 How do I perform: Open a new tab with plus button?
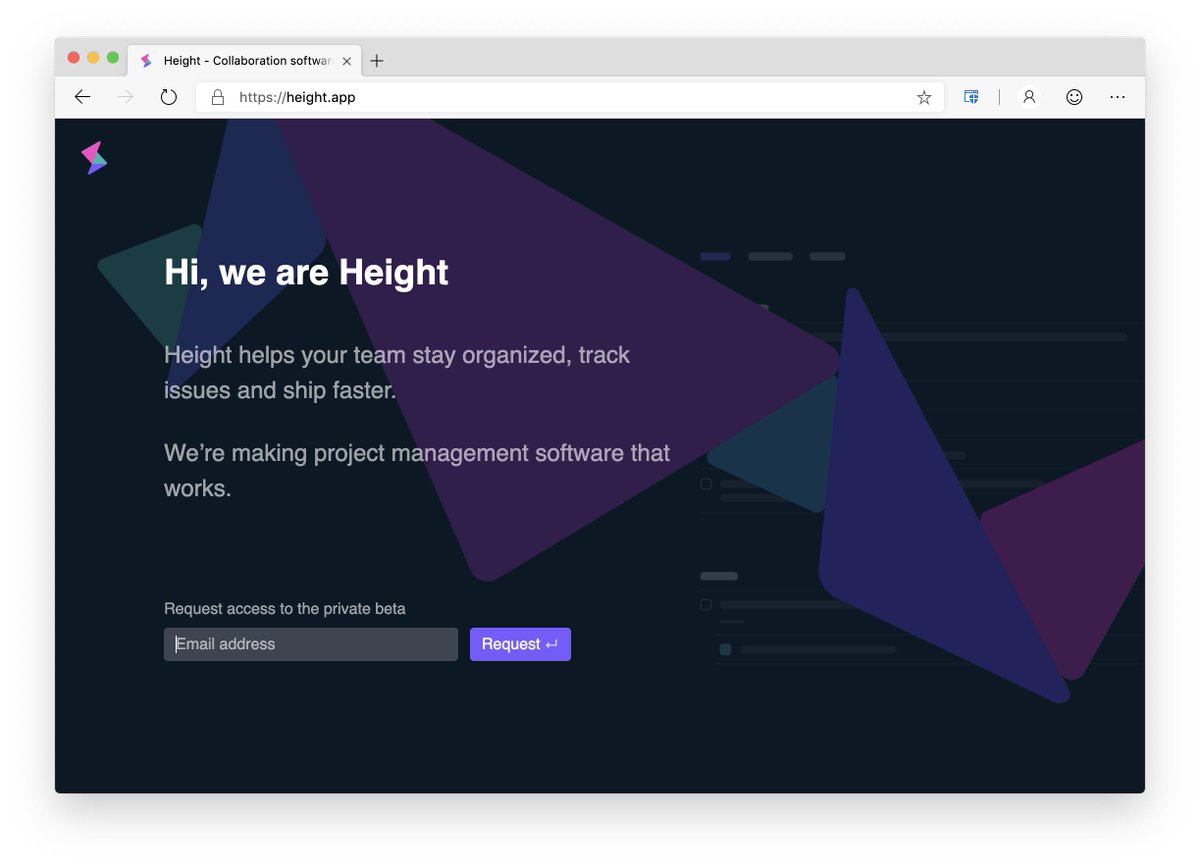click(376, 61)
